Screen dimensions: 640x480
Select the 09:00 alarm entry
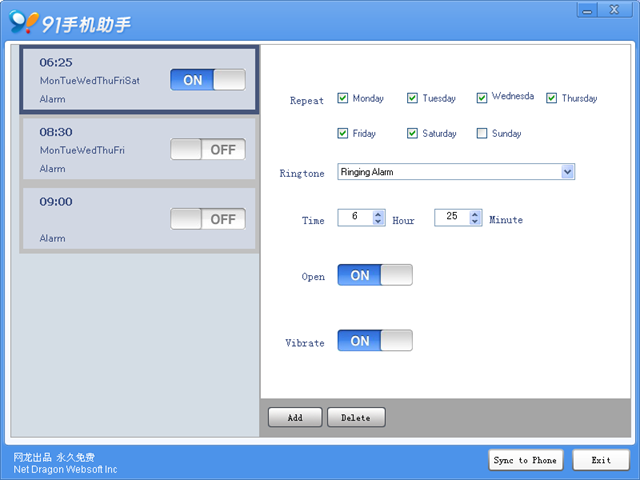click(139, 218)
